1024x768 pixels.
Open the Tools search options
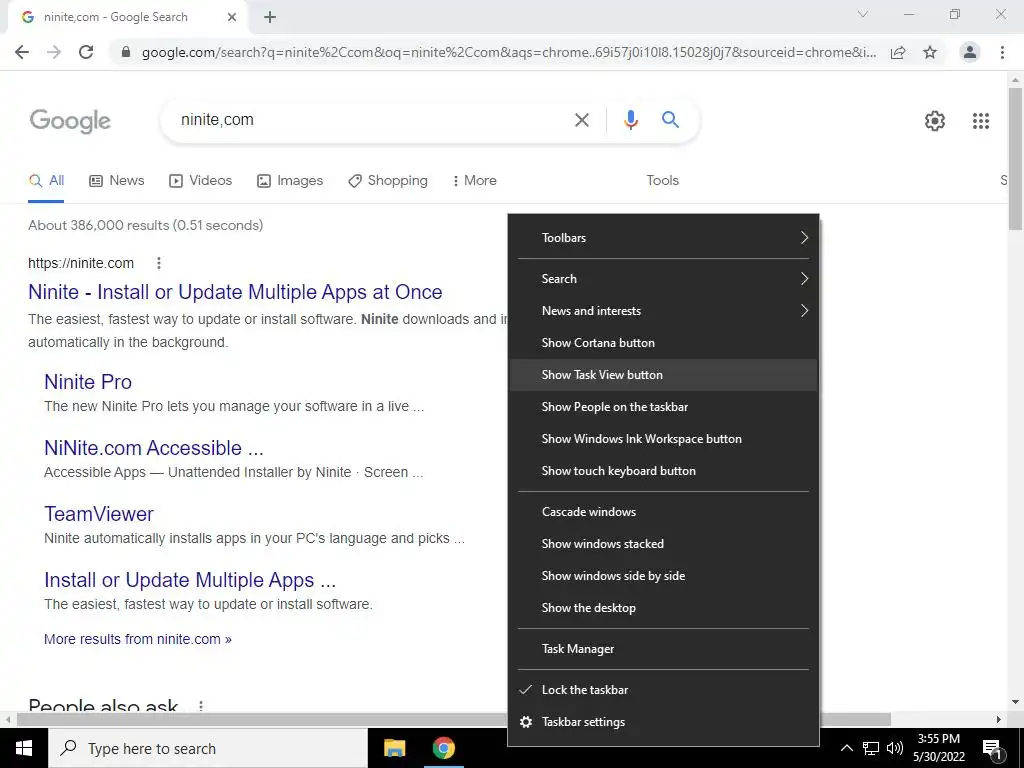pos(662,181)
